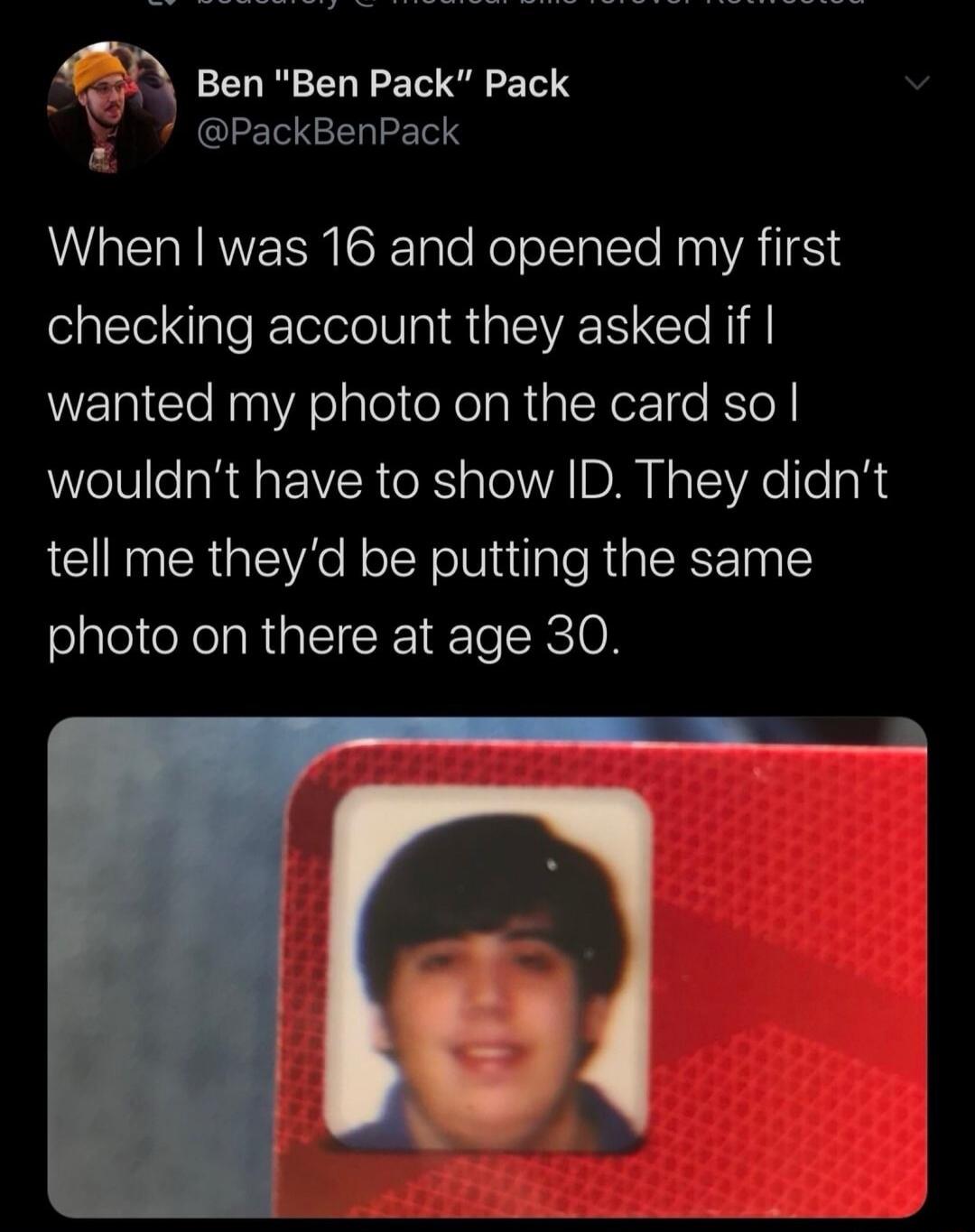Tap the red patterned area of the card
The height and width of the screenshot is (1232, 975).
tap(794, 975)
